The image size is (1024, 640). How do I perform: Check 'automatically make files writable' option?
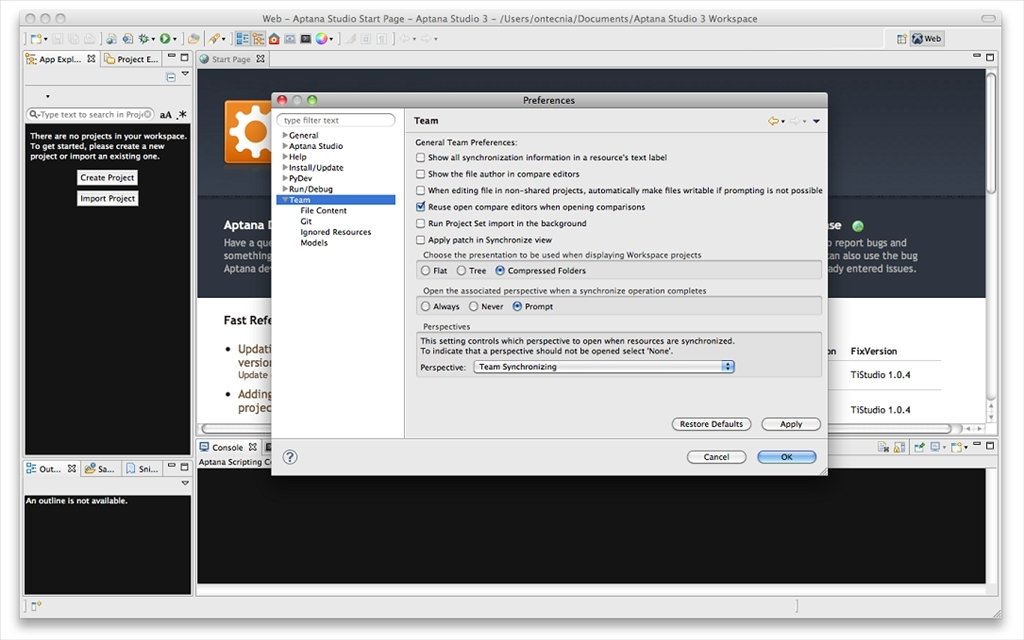point(421,190)
